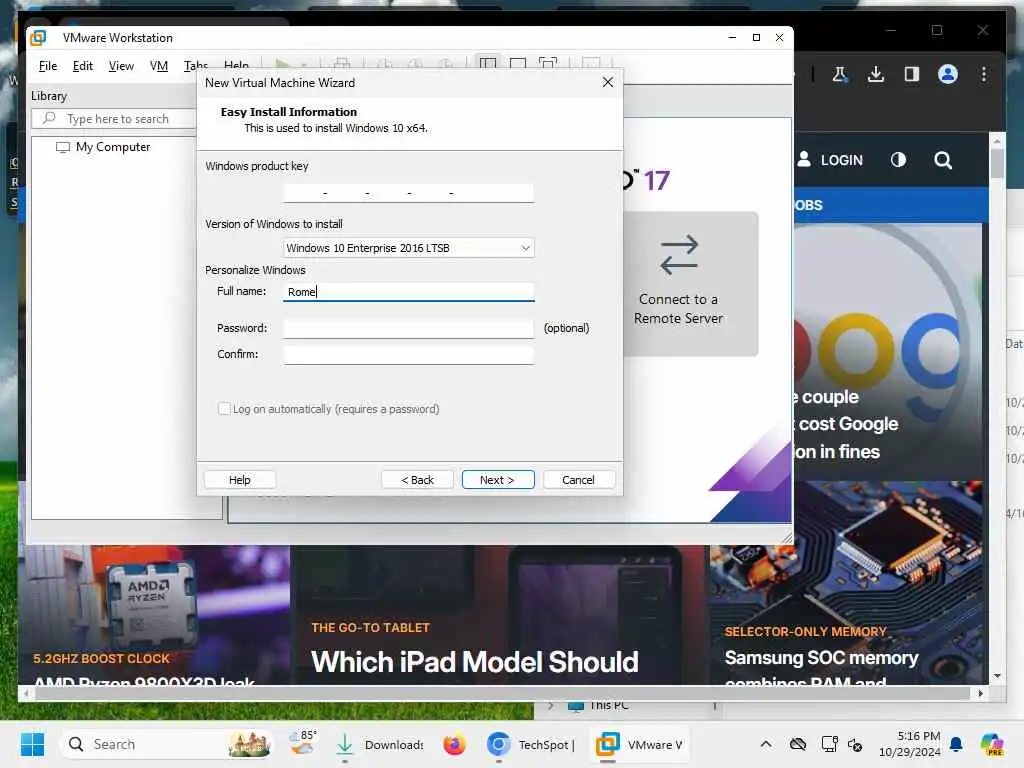Click the TechSpot search magnifier icon
Viewport: 1024px width, 768px height.
point(942,160)
